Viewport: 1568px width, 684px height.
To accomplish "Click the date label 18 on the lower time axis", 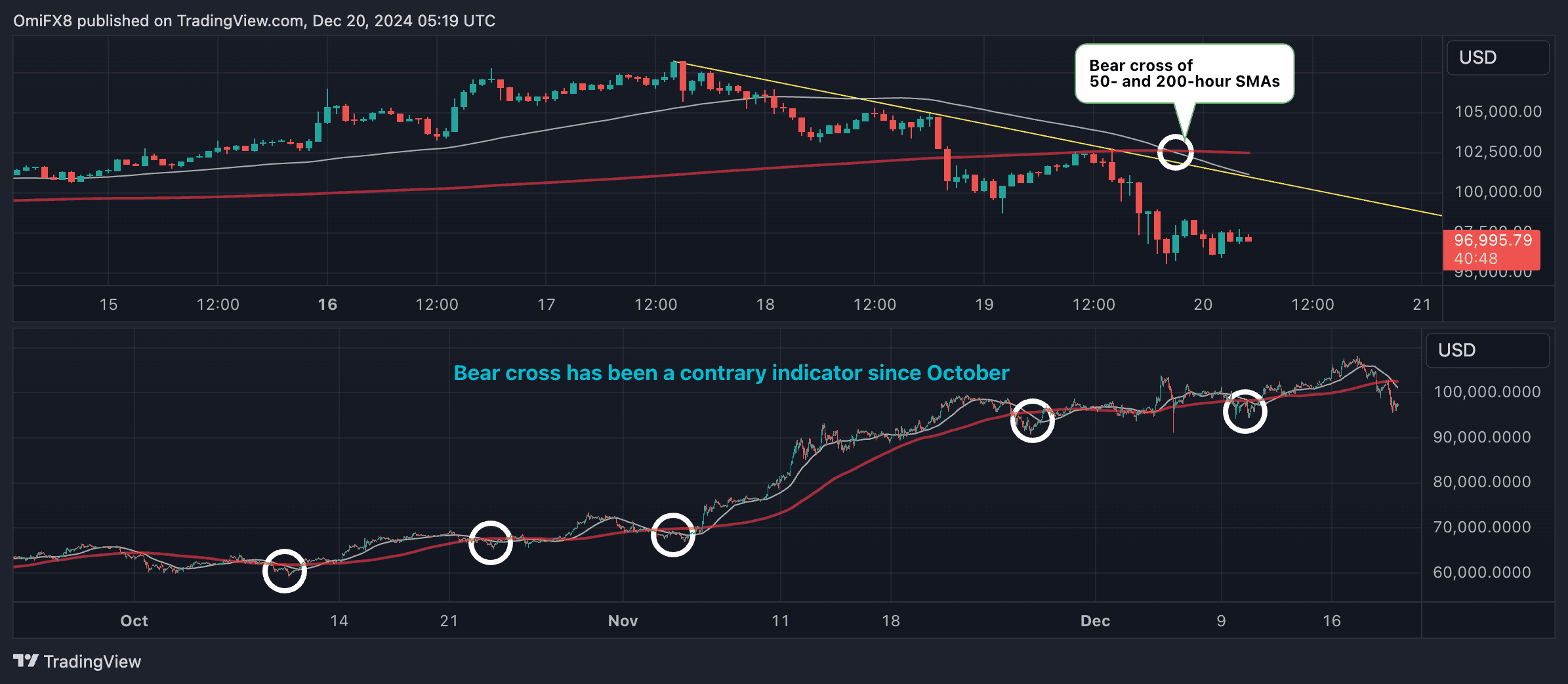I will (890, 621).
